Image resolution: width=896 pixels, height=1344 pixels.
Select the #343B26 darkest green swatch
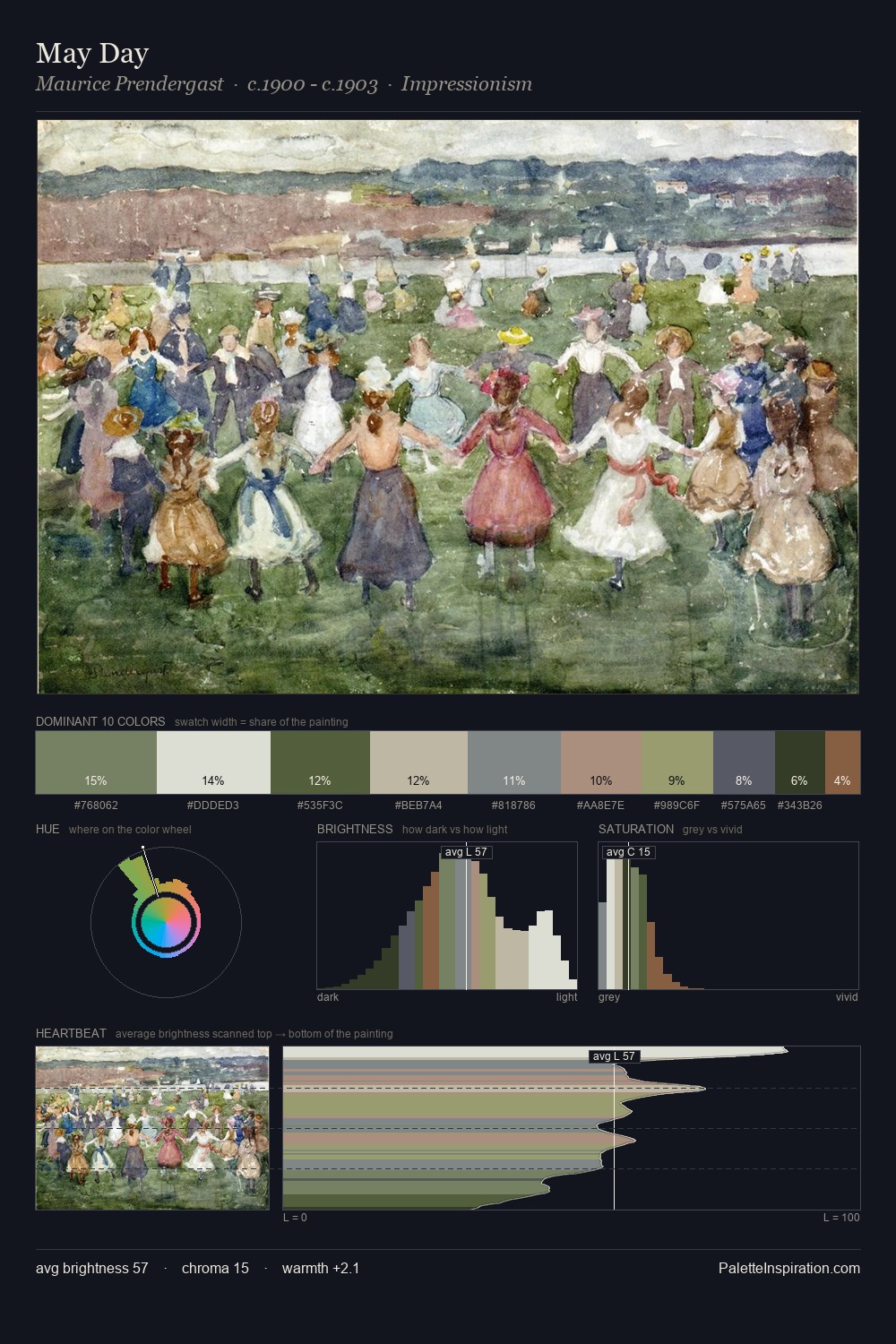click(799, 762)
